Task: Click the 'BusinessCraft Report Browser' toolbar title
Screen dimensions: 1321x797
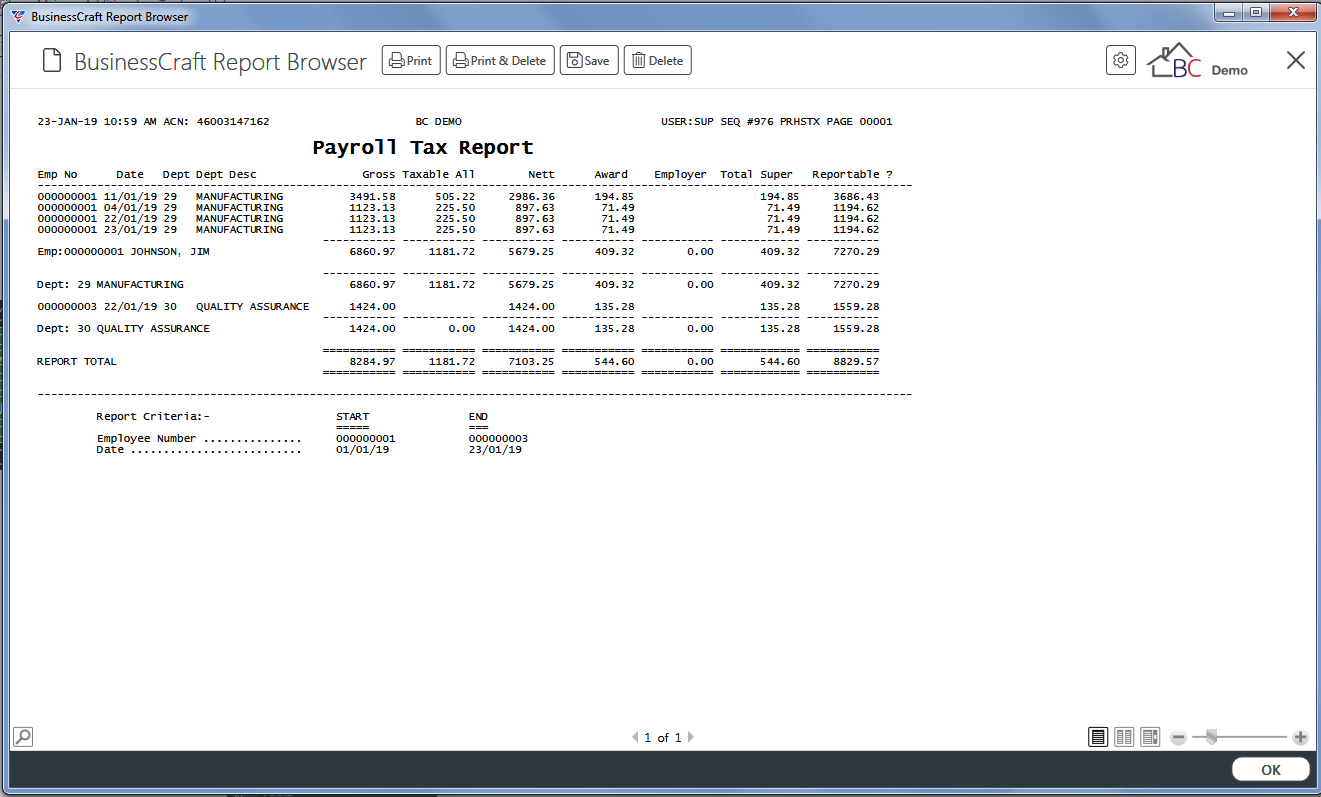Action: click(x=220, y=61)
